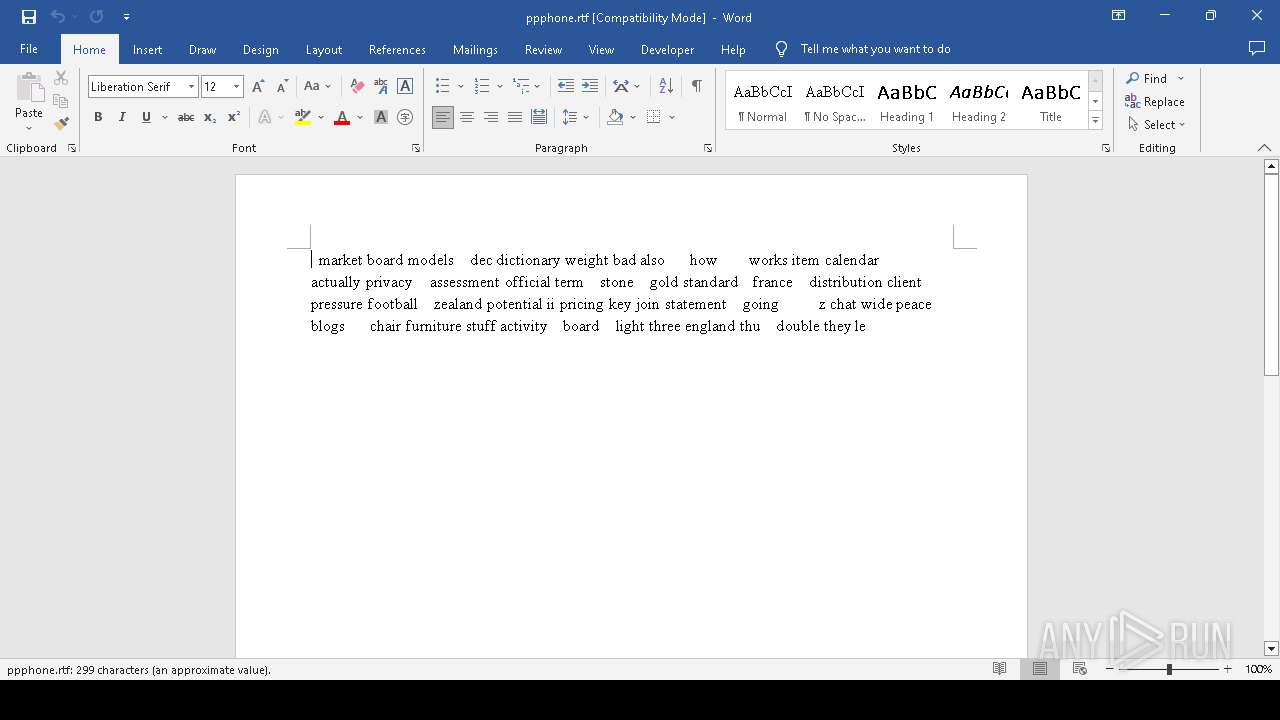Apply No Spacing style
Viewport: 1280px width, 720px height.
[x=835, y=101]
